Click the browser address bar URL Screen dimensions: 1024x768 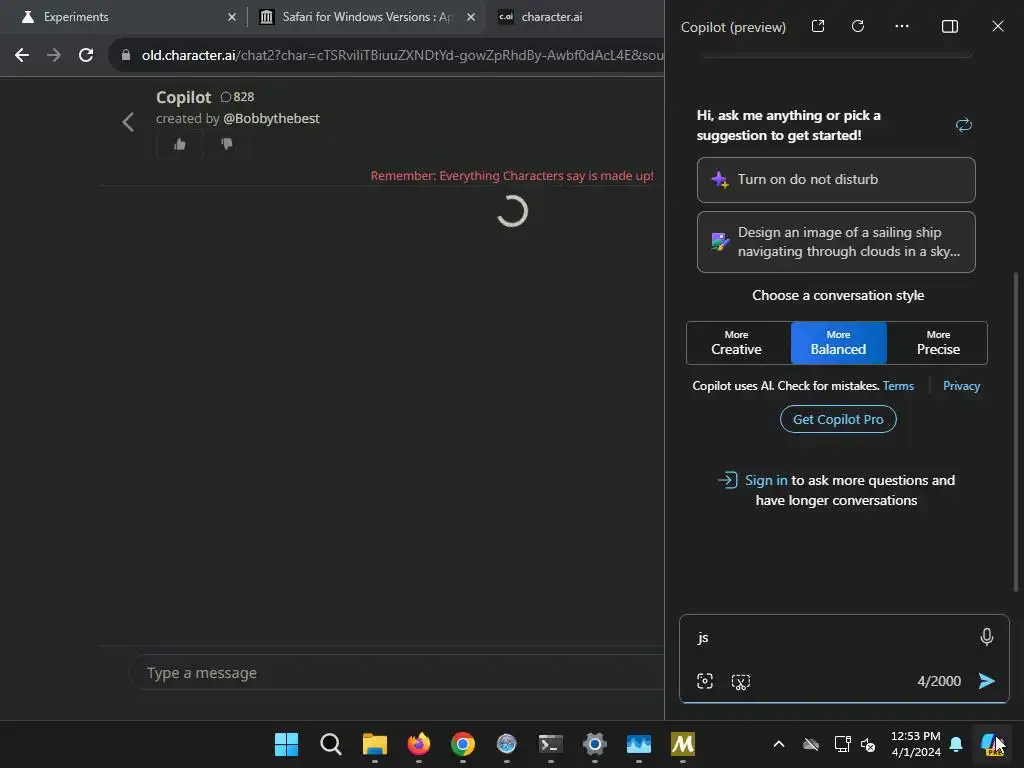(x=402, y=56)
